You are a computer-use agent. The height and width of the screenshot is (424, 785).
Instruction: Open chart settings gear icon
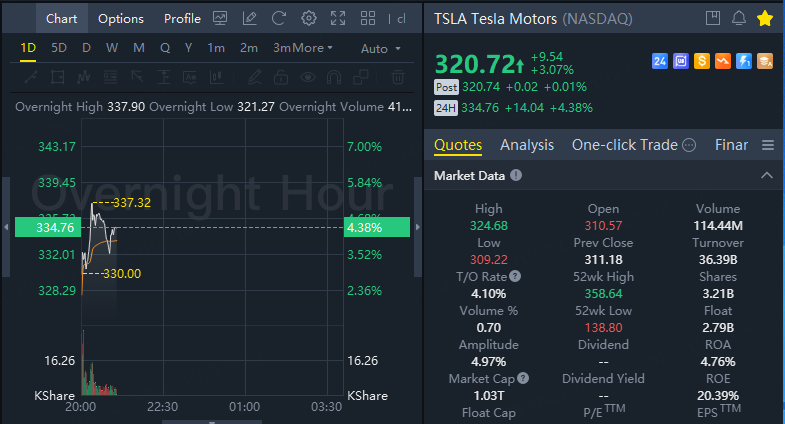click(308, 19)
